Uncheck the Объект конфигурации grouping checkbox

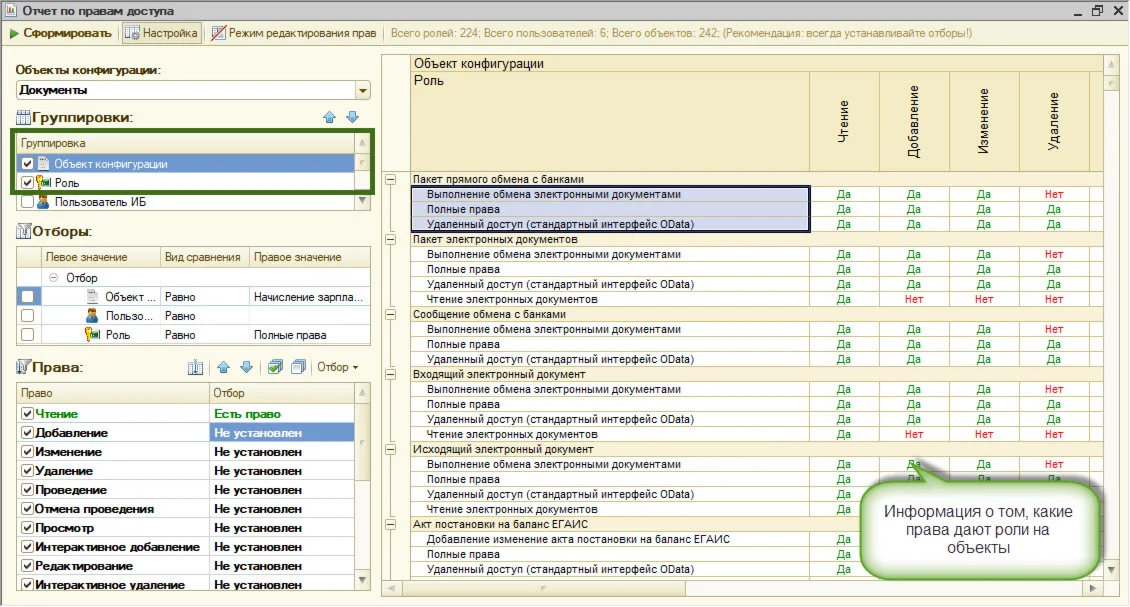coord(28,164)
